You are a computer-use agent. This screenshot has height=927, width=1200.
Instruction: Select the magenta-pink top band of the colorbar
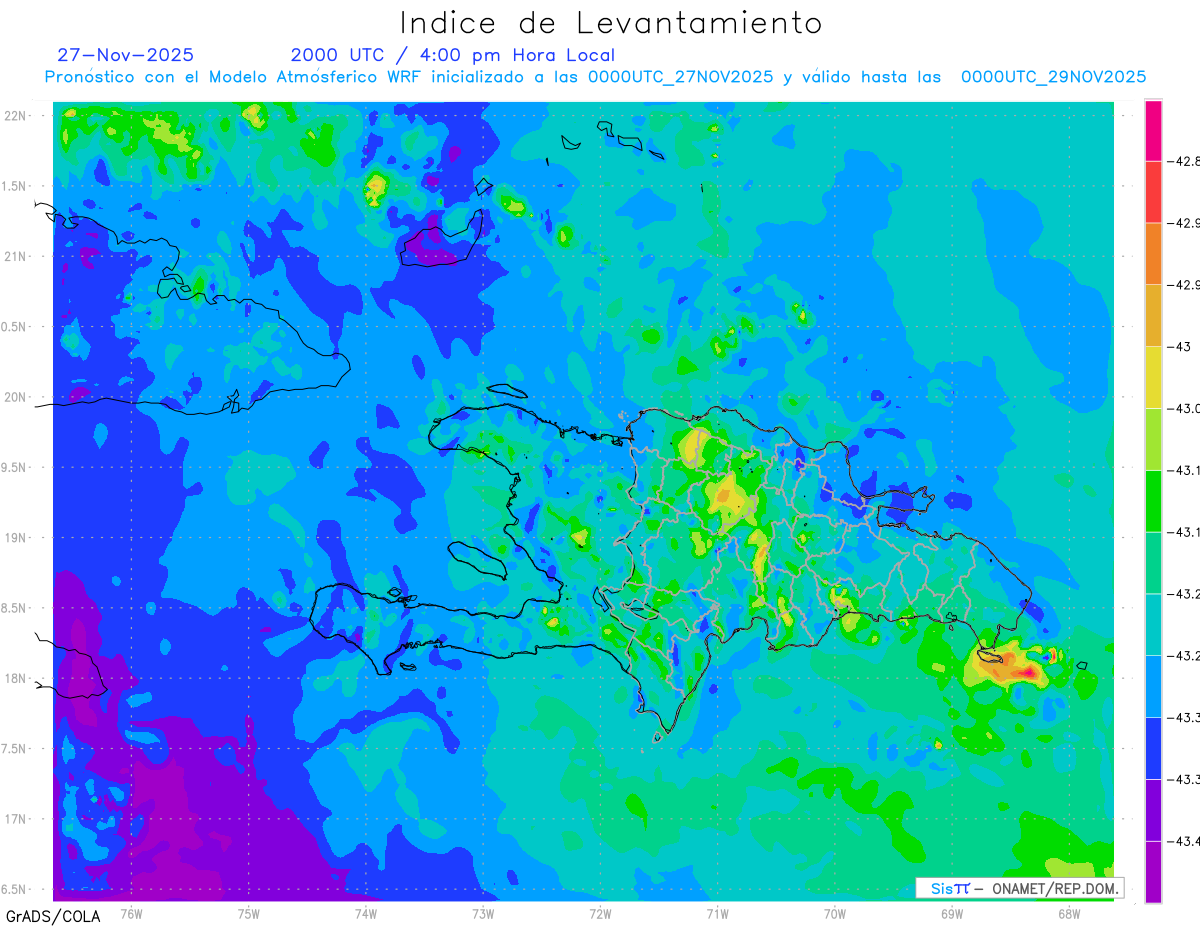(x=1153, y=130)
